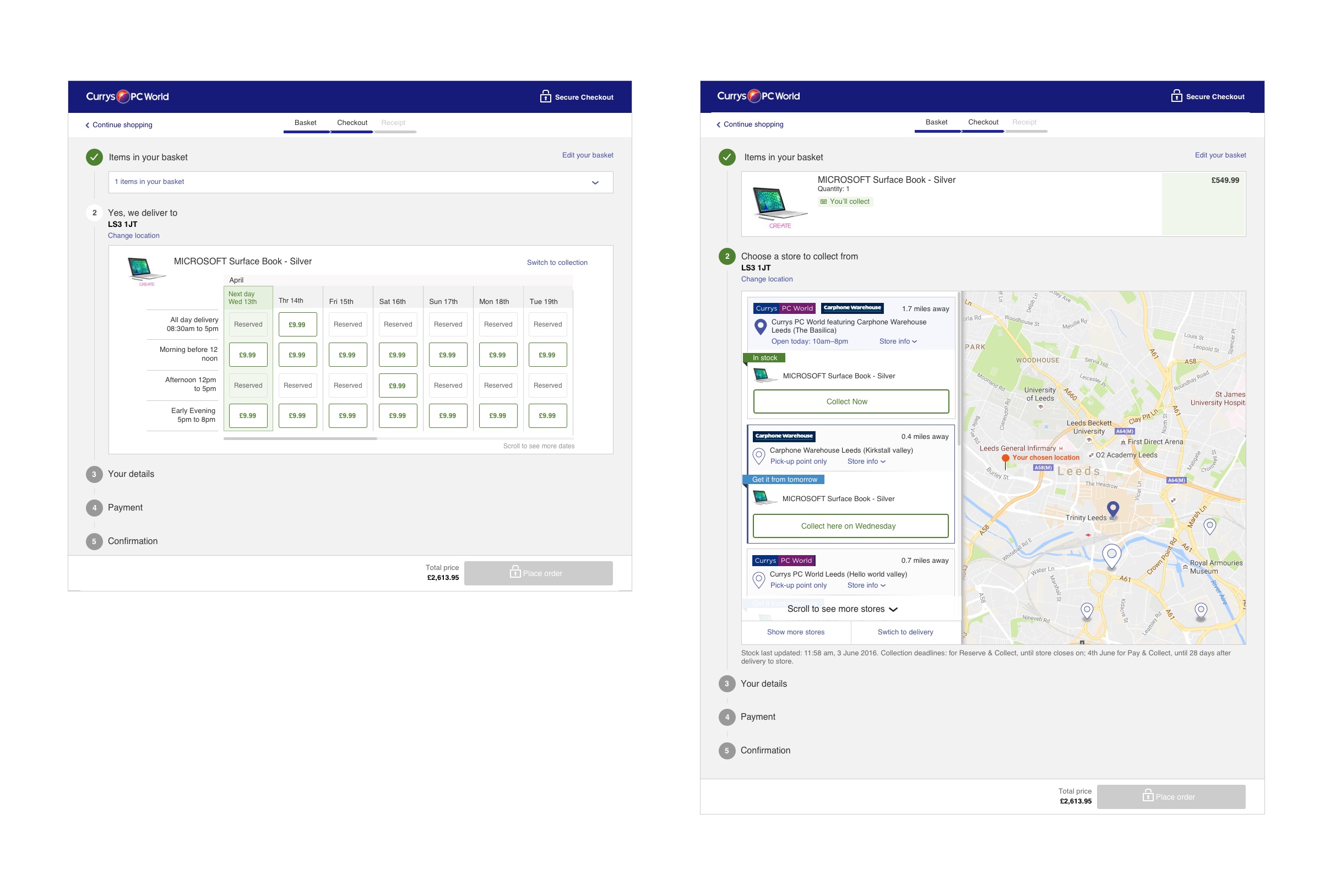Click £549.99 price in right basket
This screenshot has height=896, width=1341.
click(1225, 181)
